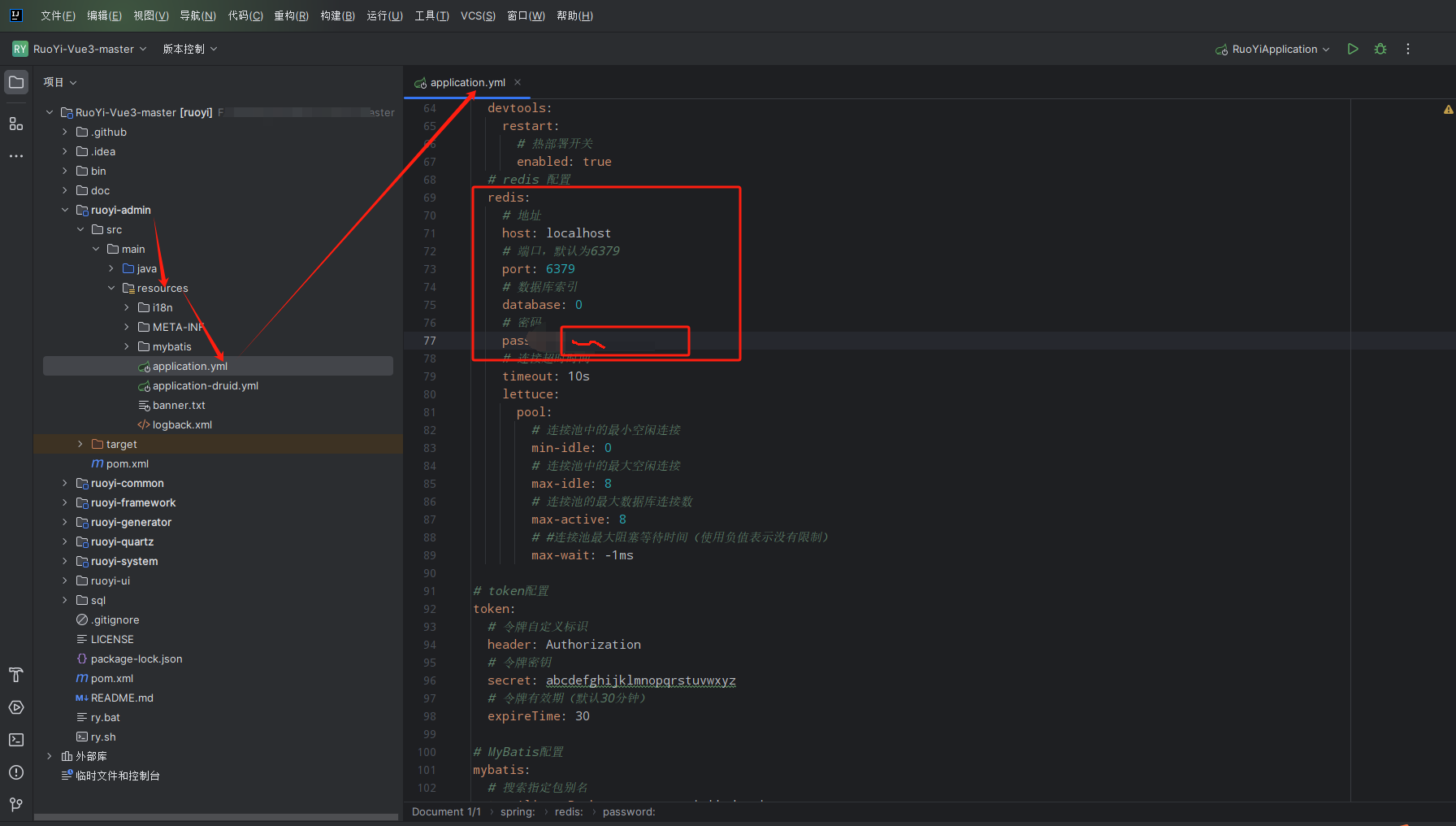1456x826 pixels.
Task: Expand the target folder
Action: point(80,444)
